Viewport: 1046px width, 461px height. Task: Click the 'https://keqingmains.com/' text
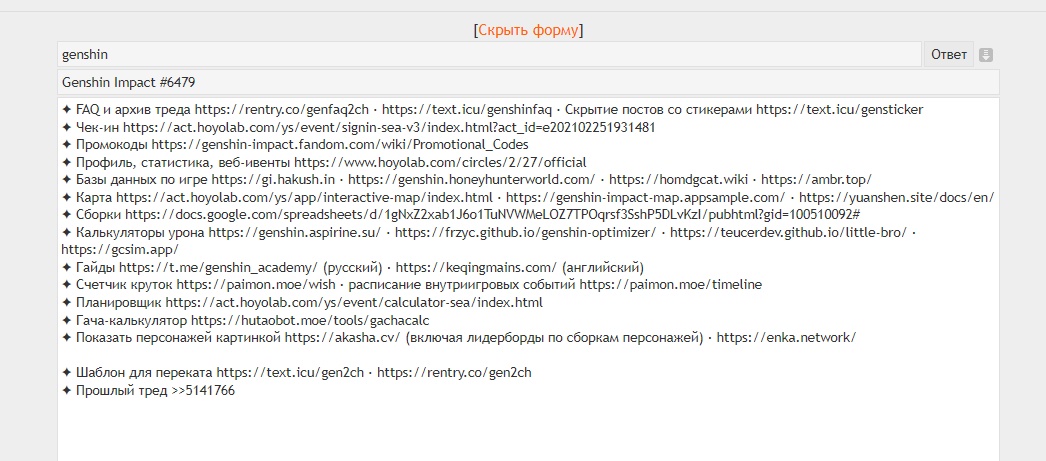[x=476, y=267]
